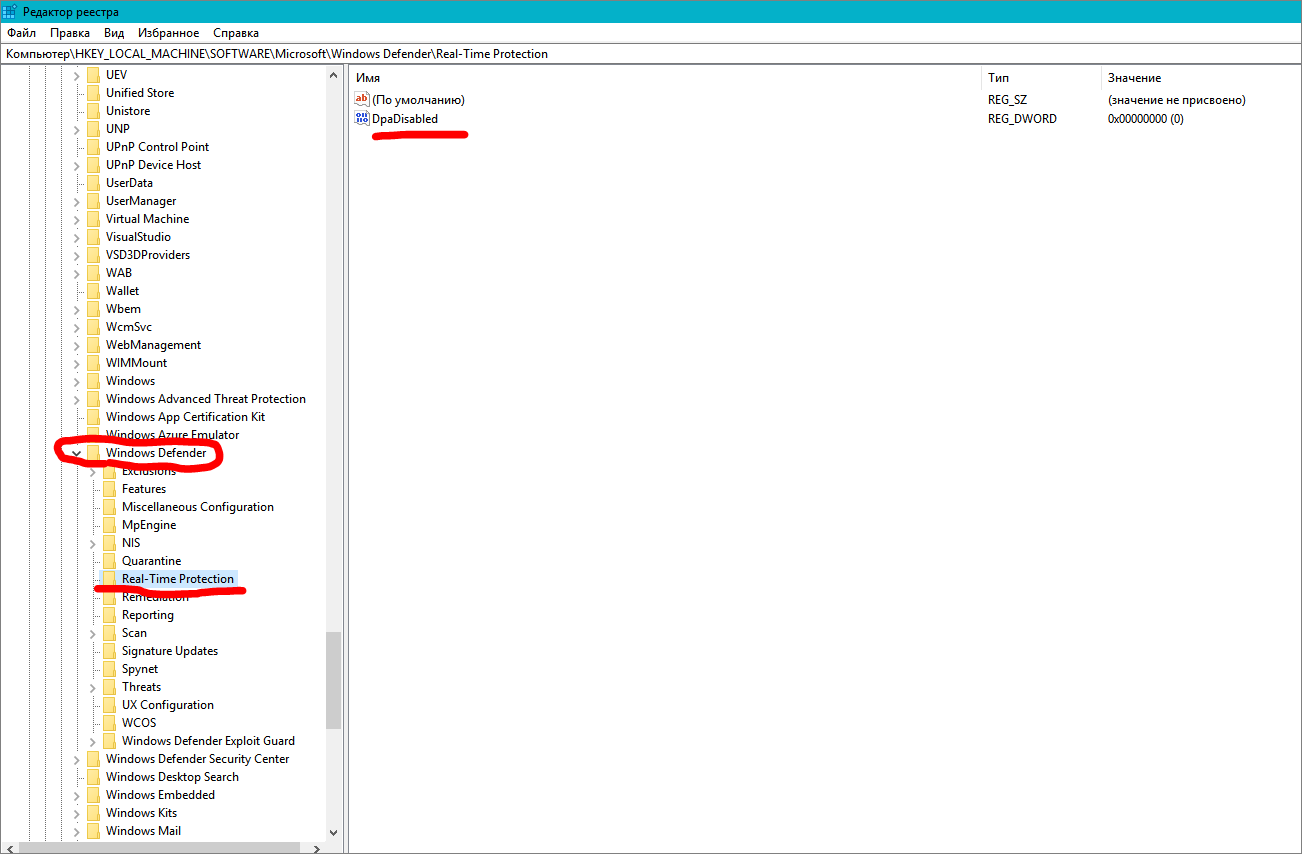This screenshot has width=1302, height=854.
Task: Click the Miscellaneous Configuration folder icon
Action: pyautogui.click(x=109, y=507)
